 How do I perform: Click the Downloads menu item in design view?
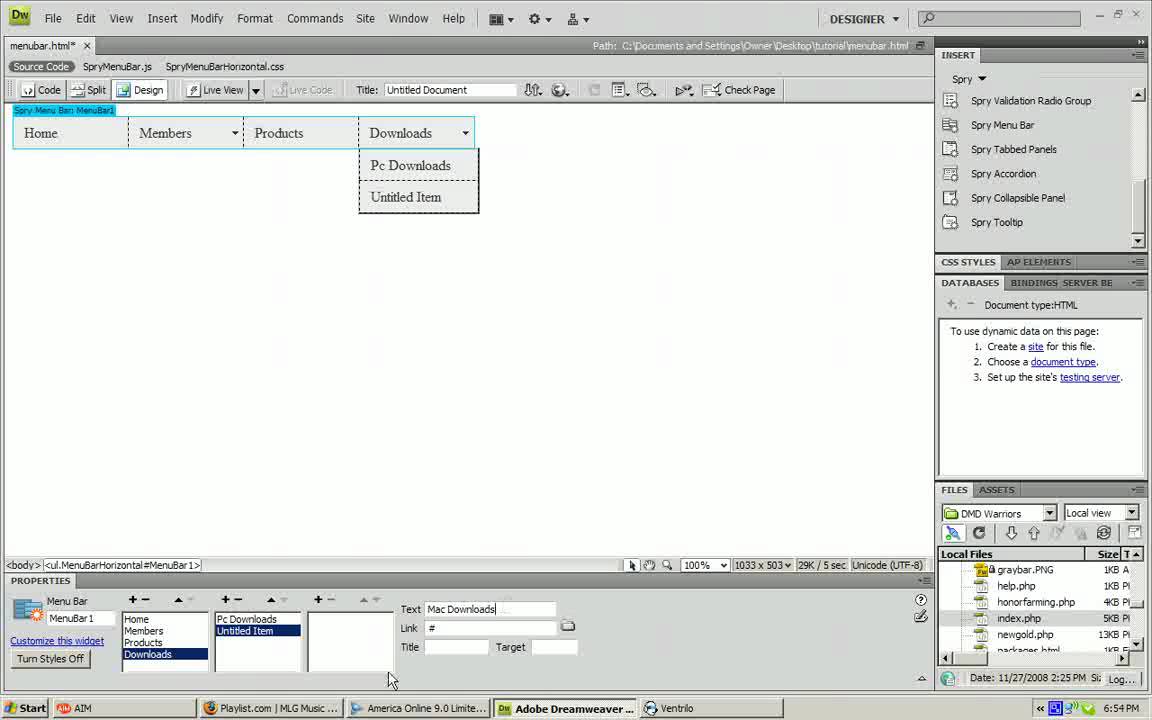pos(401,133)
